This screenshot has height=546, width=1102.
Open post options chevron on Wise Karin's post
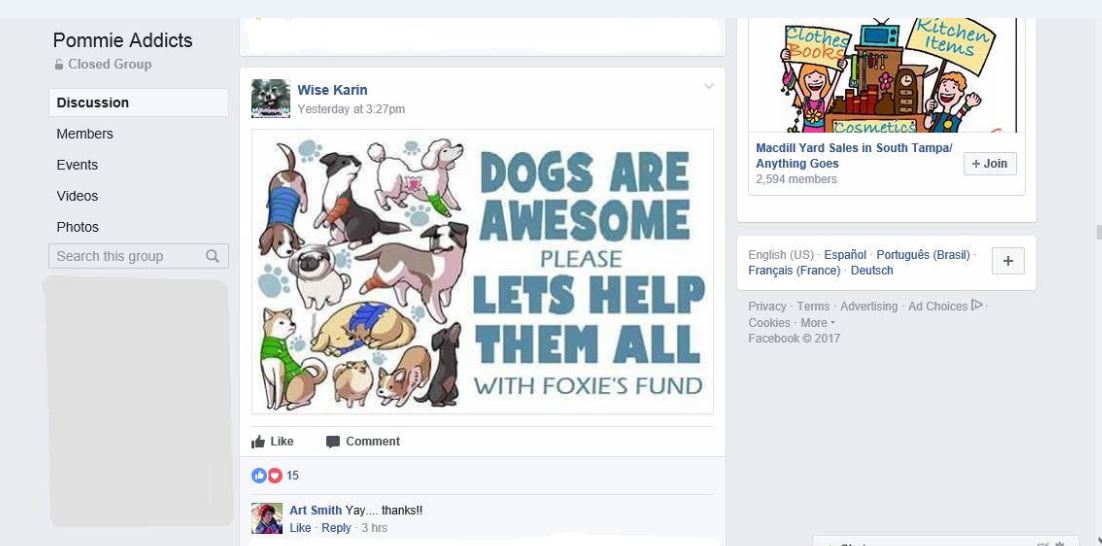pyautogui.click(x=708, y=86)
